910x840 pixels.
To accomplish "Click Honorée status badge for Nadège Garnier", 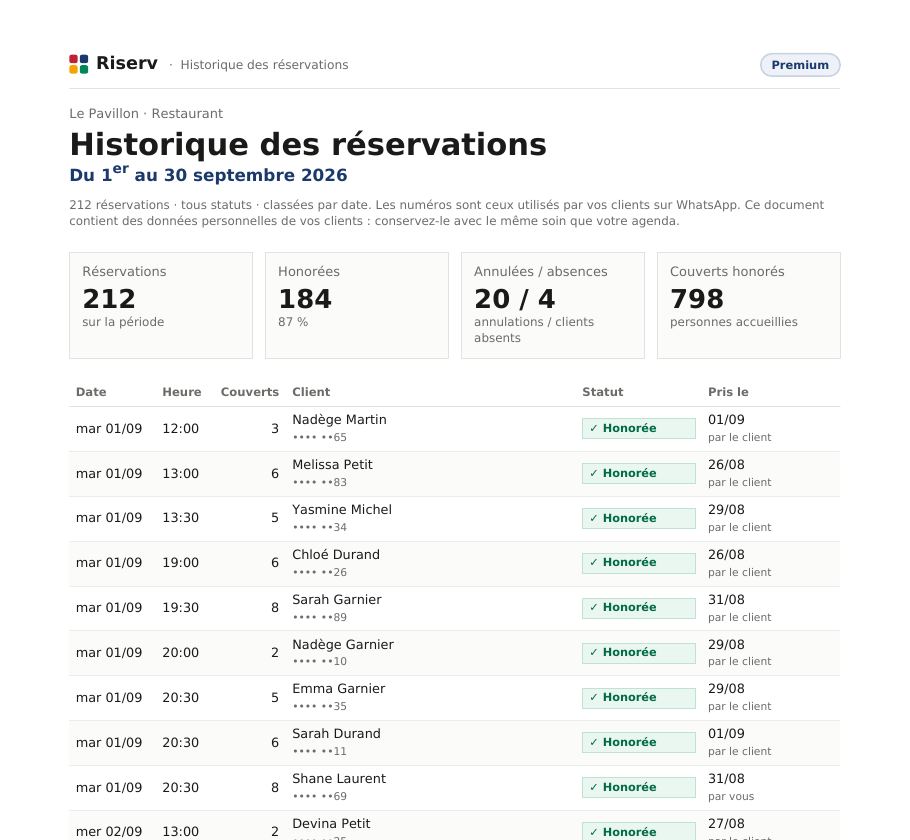I will [x=638, y=653].
